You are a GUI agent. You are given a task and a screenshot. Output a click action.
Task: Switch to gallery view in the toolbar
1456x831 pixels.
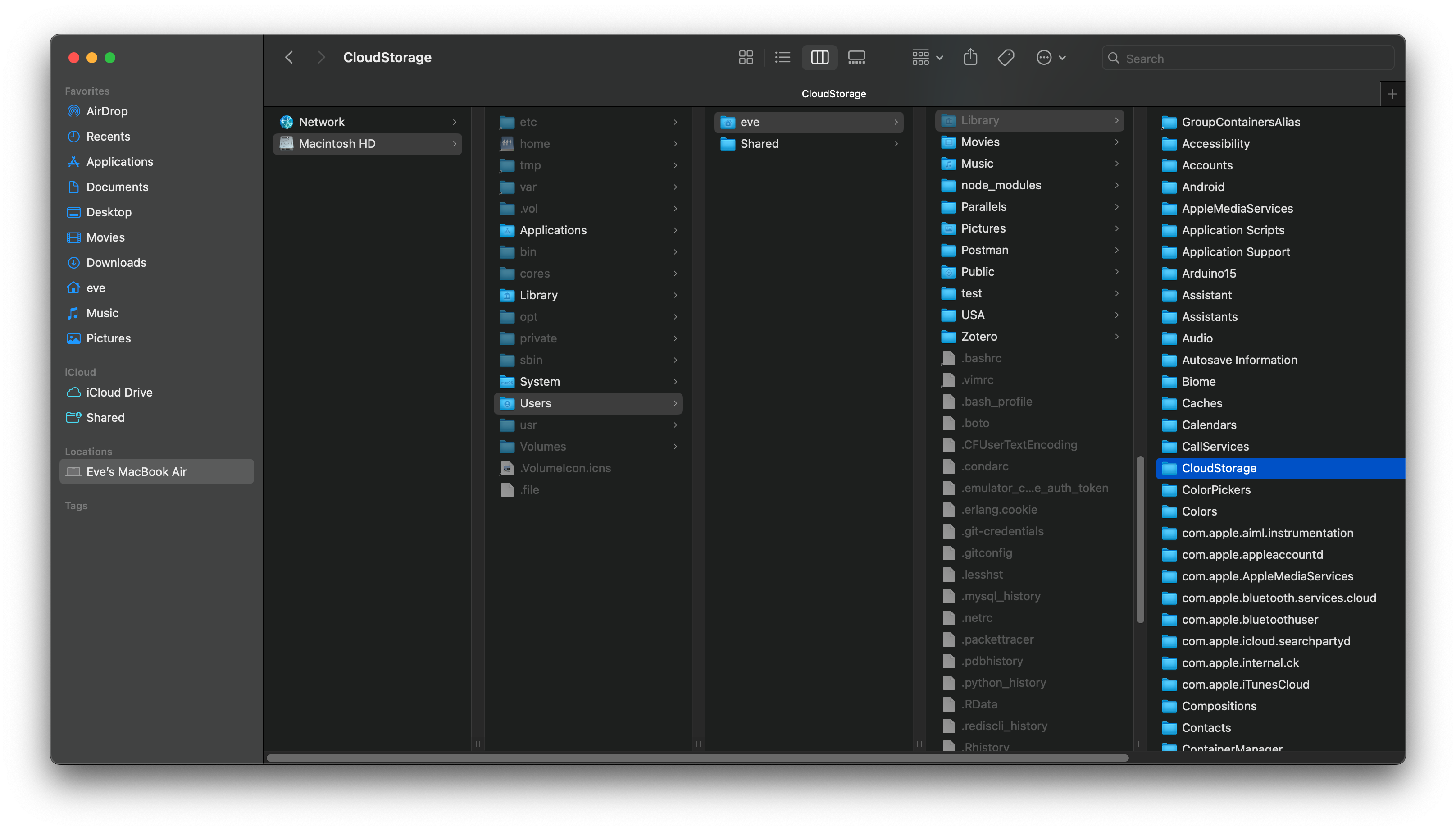856,57
